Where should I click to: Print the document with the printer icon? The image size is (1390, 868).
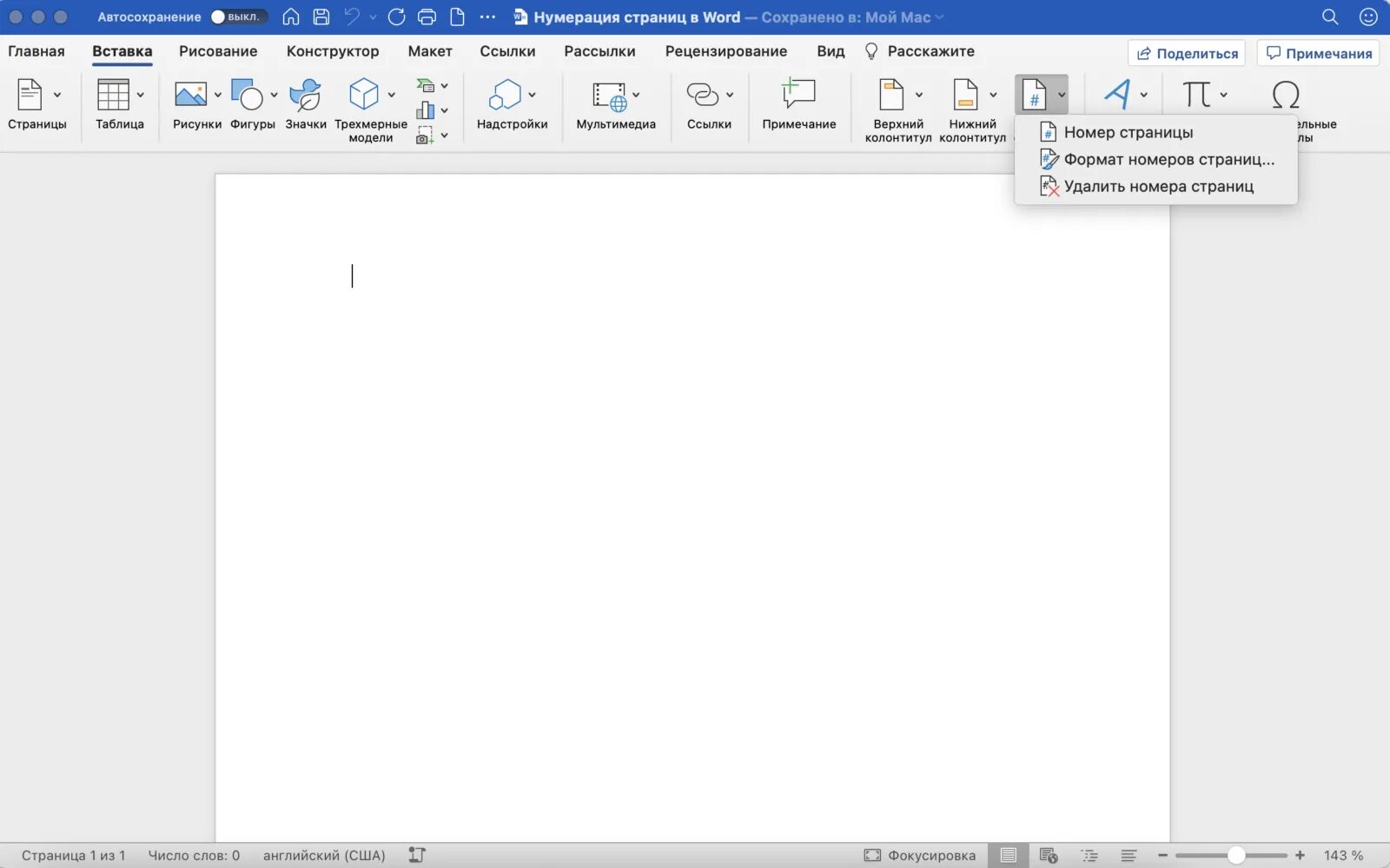(427, 17)
